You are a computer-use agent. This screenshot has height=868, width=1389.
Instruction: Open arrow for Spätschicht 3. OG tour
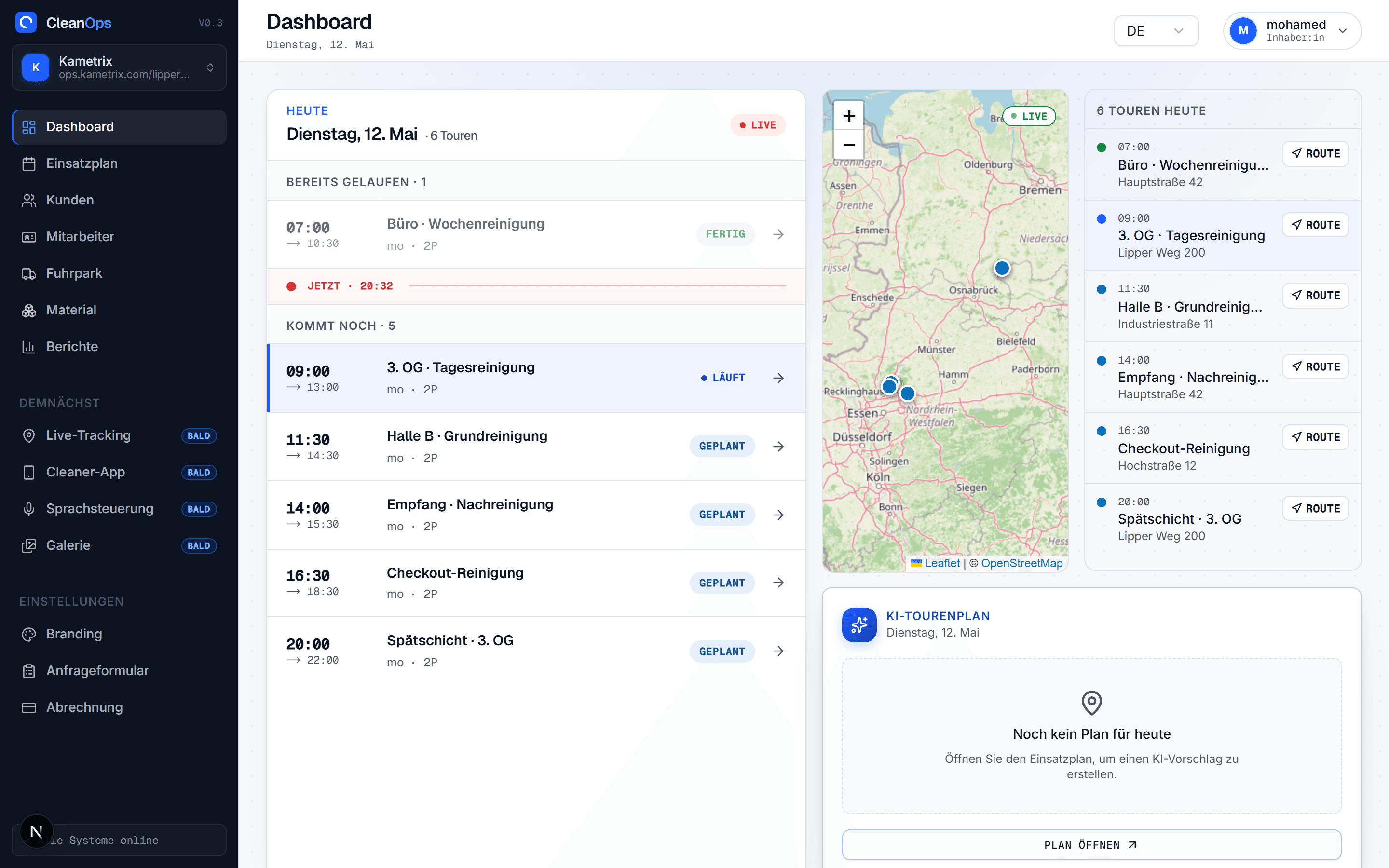(x=778, y=651)
